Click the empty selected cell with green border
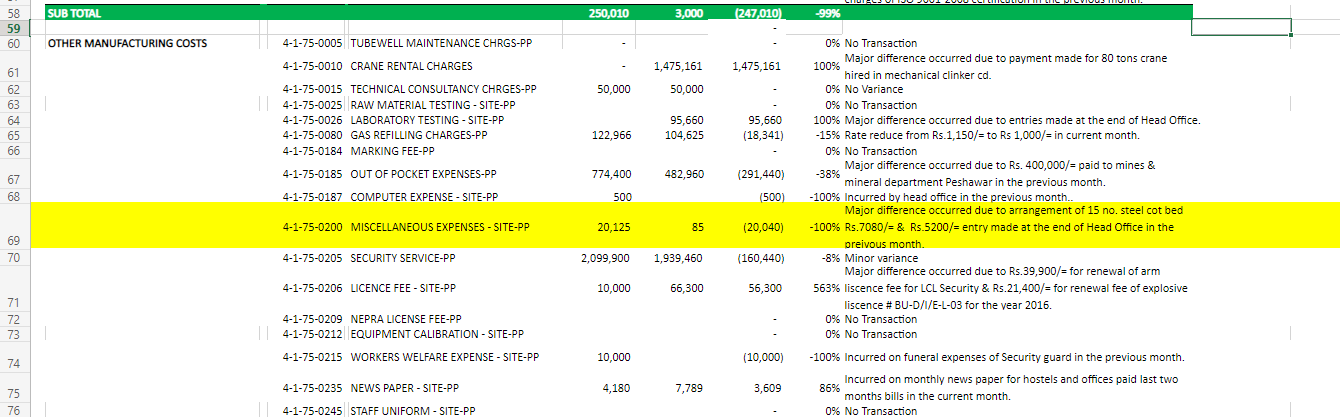1340x417 pixels. point(1241,27)
